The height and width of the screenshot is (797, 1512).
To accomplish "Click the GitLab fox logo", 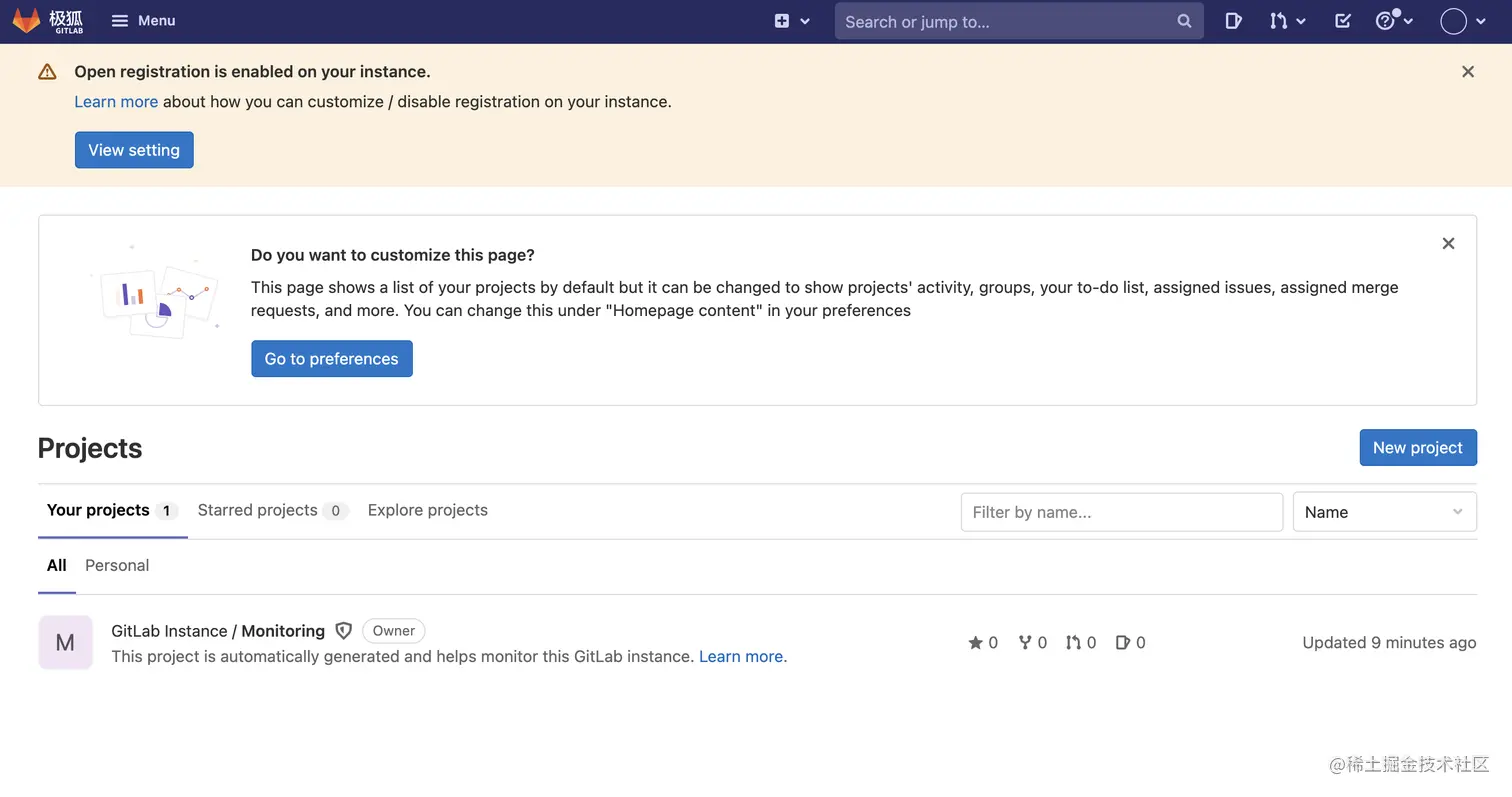I will point(47,21).
